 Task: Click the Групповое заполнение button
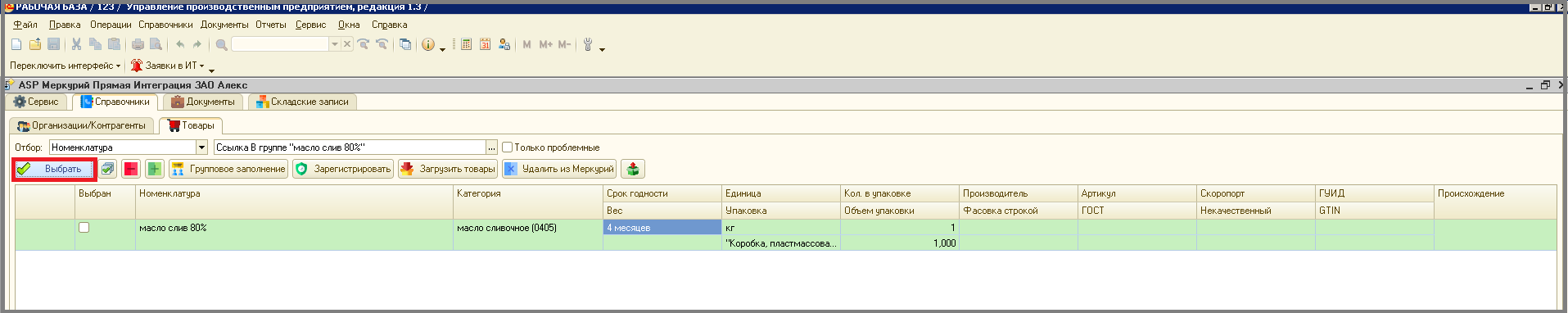(228, 169)
